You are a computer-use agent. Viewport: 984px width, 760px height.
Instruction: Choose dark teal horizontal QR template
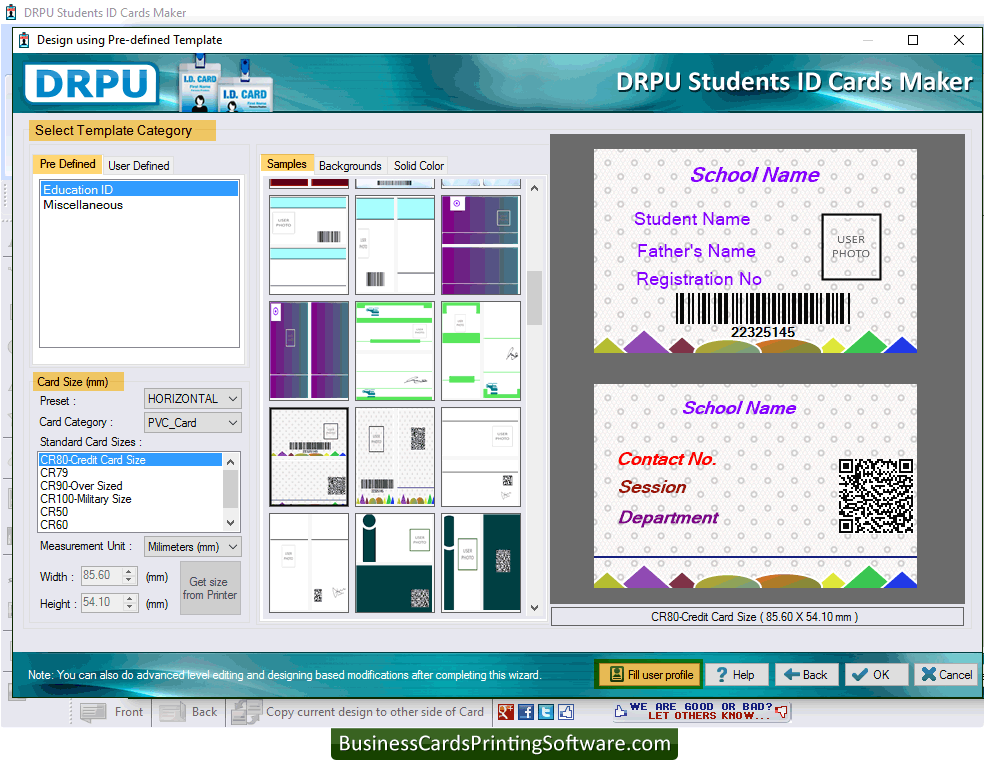395,563
